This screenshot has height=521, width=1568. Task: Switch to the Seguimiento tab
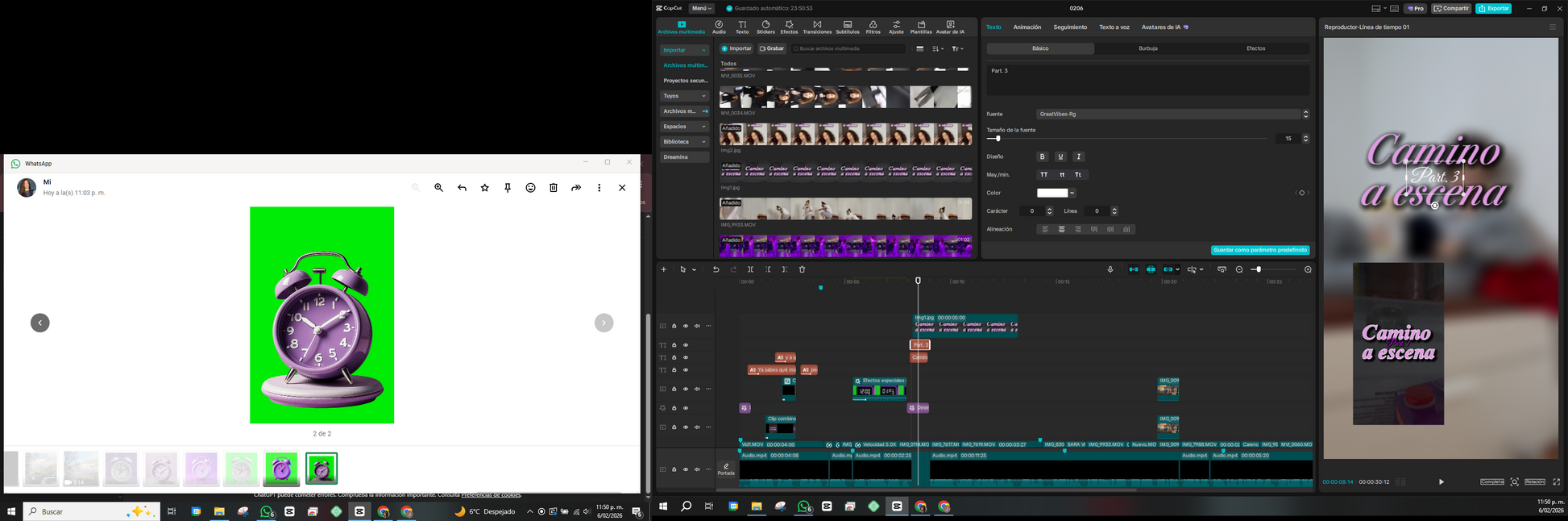coord(1070,27)
